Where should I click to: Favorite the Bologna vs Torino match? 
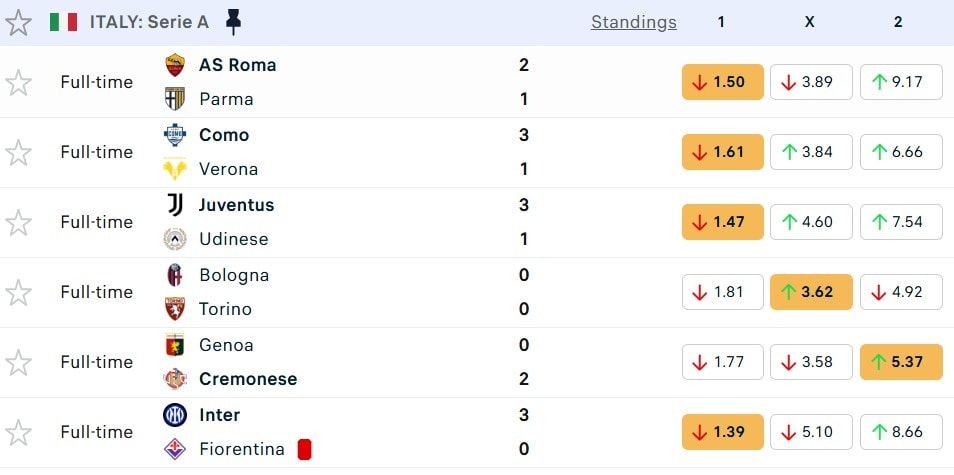[18, 292]
